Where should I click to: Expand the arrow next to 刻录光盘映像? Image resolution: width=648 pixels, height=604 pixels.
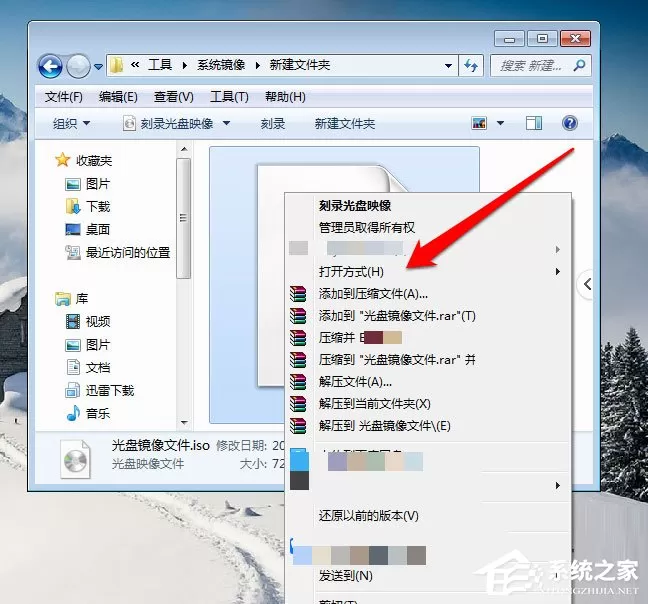(226, 123)
